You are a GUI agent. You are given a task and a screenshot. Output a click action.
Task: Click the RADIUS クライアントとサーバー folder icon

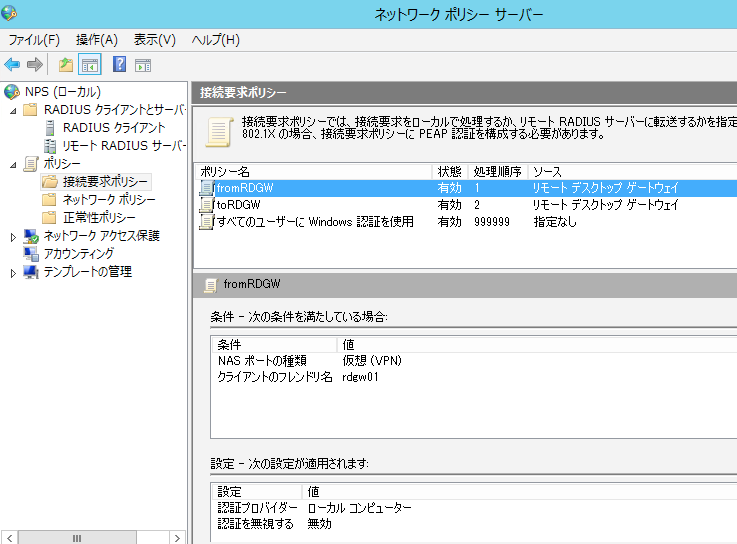(x=31, y=110)
